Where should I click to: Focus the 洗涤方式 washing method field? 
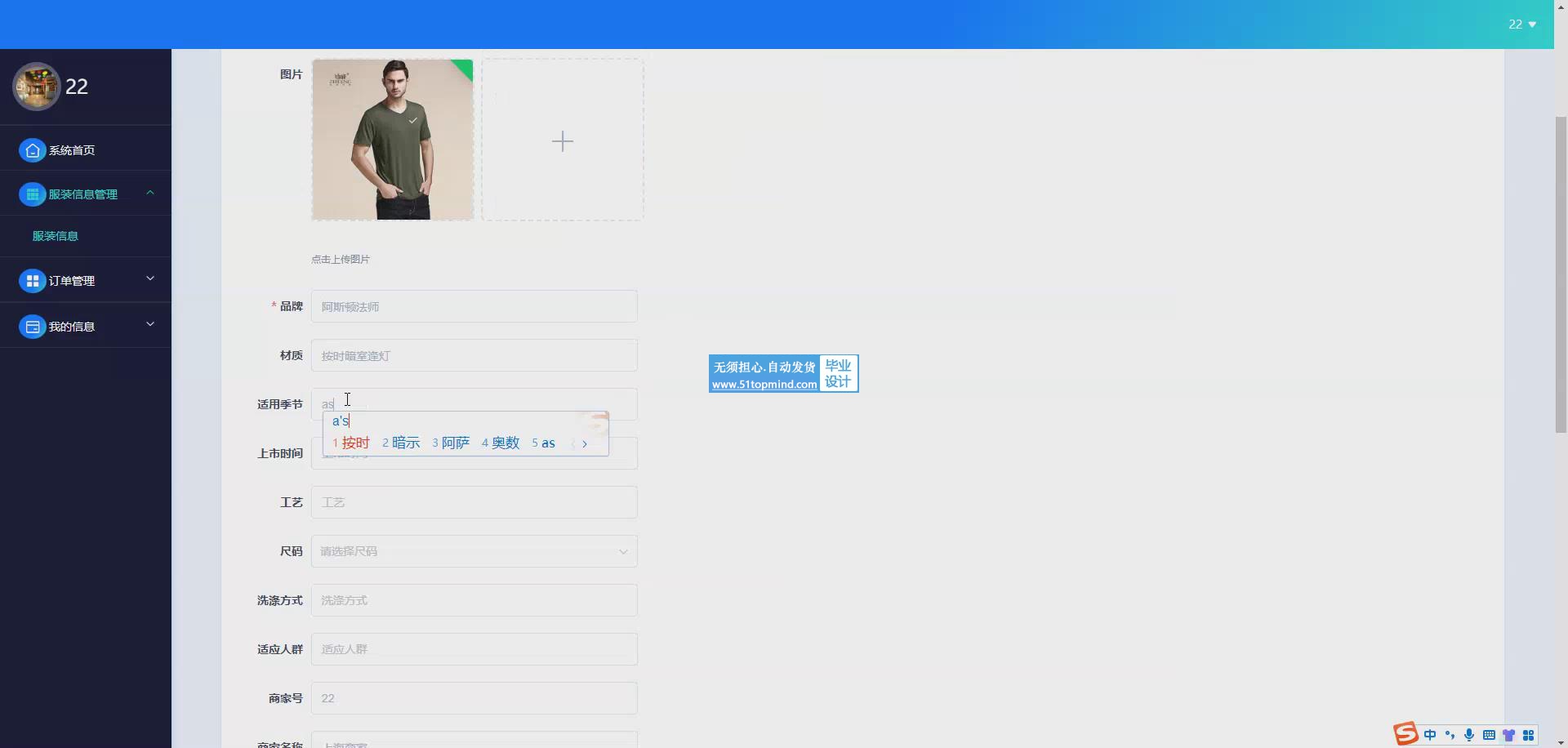click(474, 600)
